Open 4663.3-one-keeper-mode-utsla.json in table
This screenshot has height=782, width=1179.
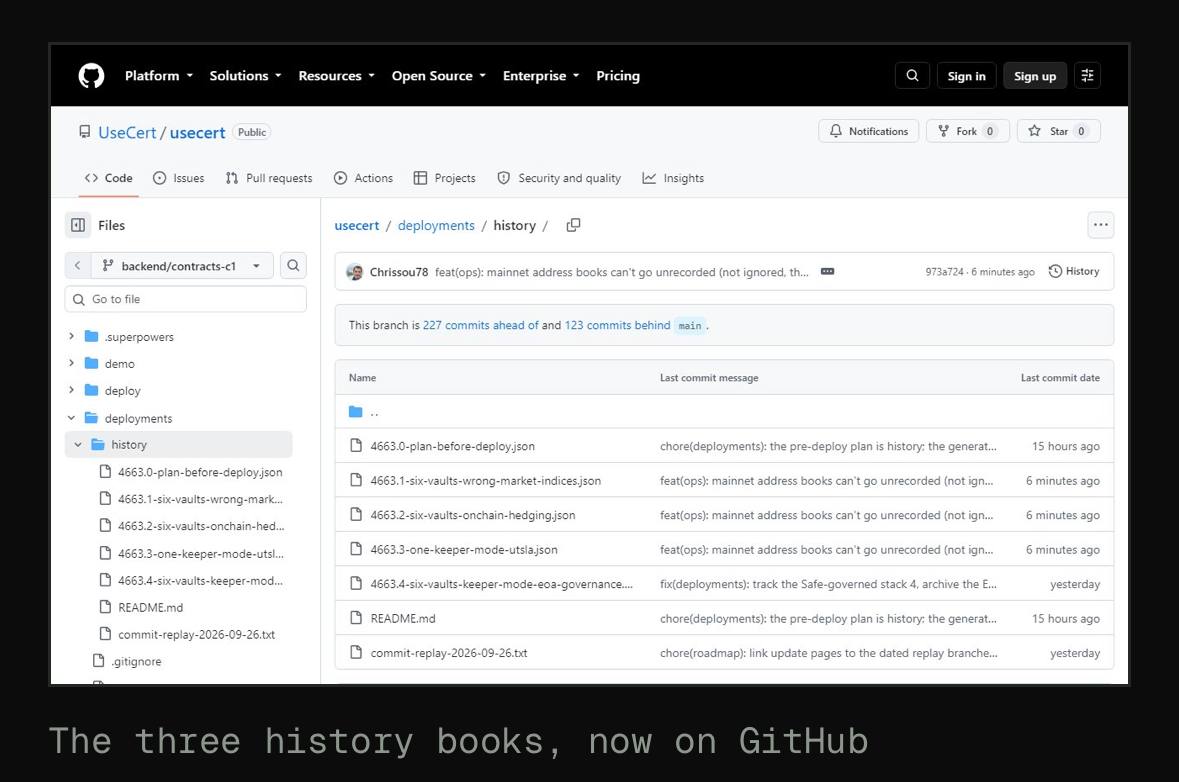click(464, 550)
